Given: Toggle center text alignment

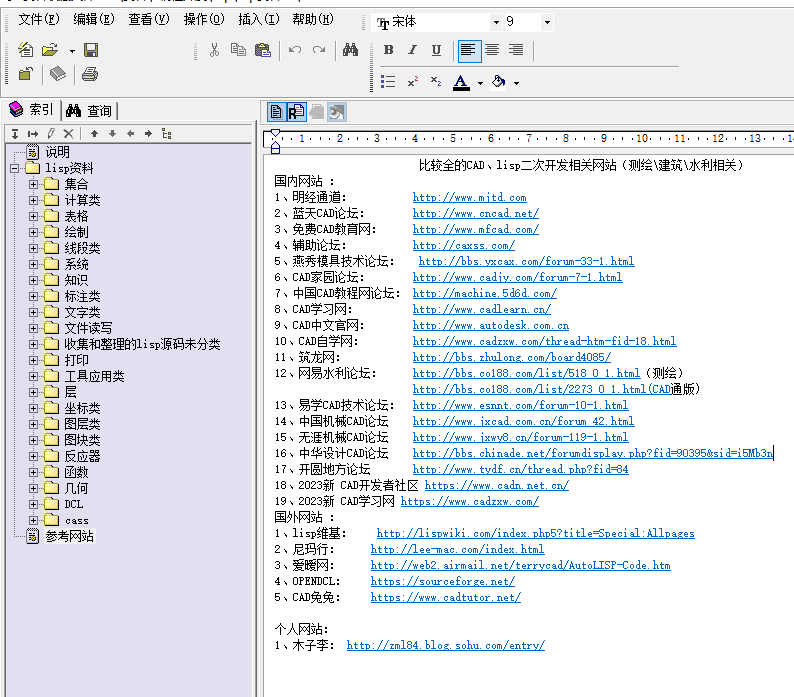Looking at the screenshot, I should pos(492,50).
